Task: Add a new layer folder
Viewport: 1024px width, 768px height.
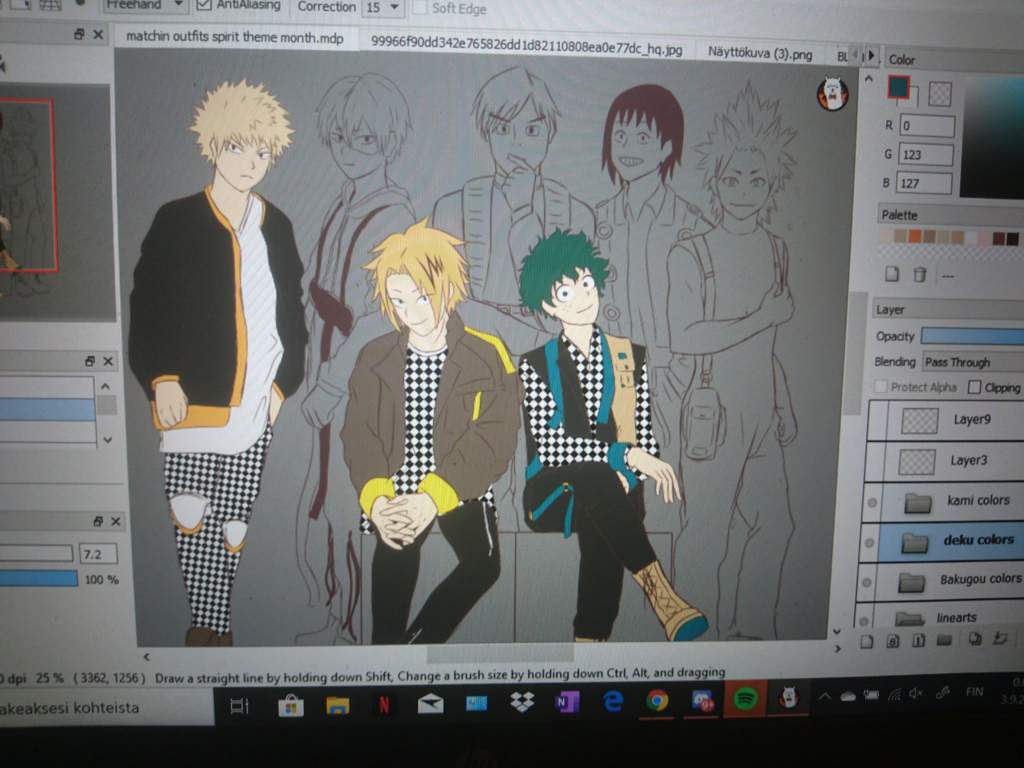Action: pos(943,641)
